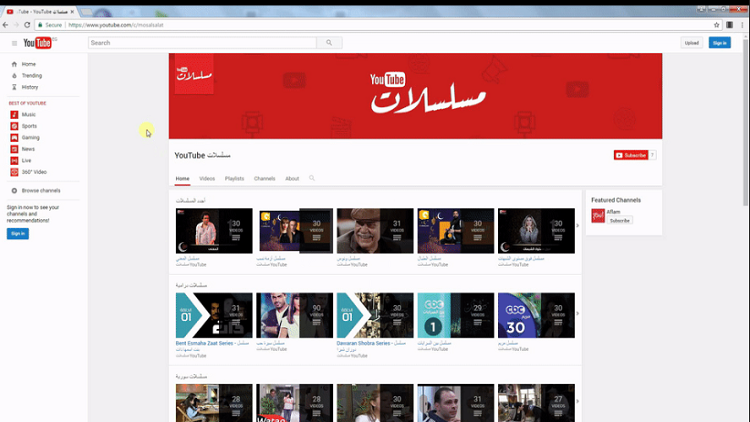
Task: Click inside the Search input field
Action: [x=202, y=43]
